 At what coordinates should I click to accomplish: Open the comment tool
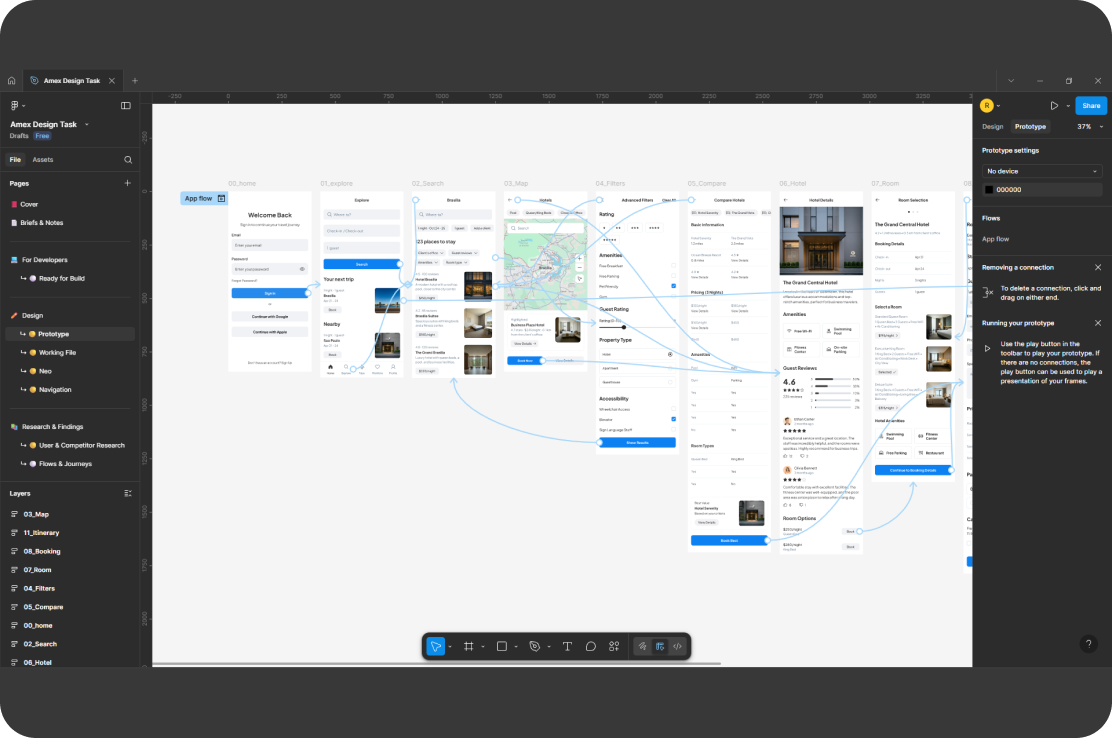[591, 646]
